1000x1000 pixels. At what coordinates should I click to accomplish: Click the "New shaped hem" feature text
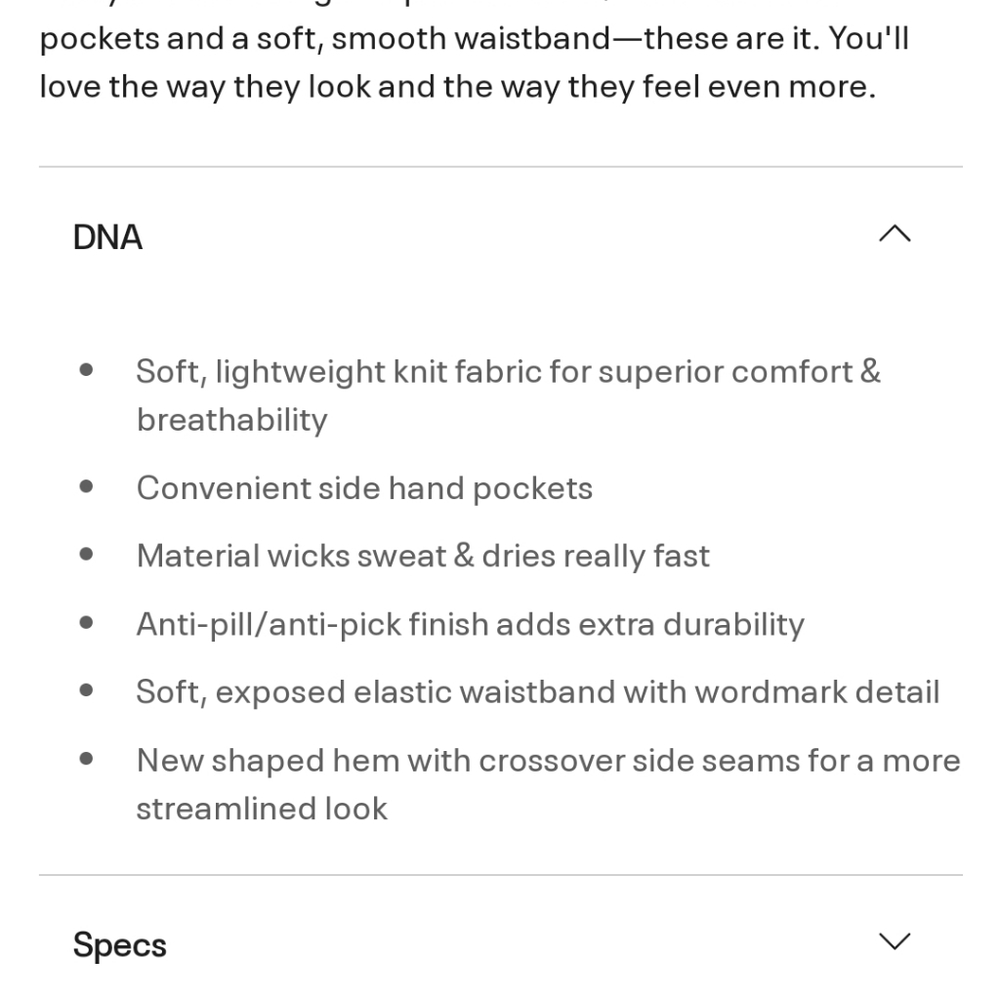[x=548, y=784]
